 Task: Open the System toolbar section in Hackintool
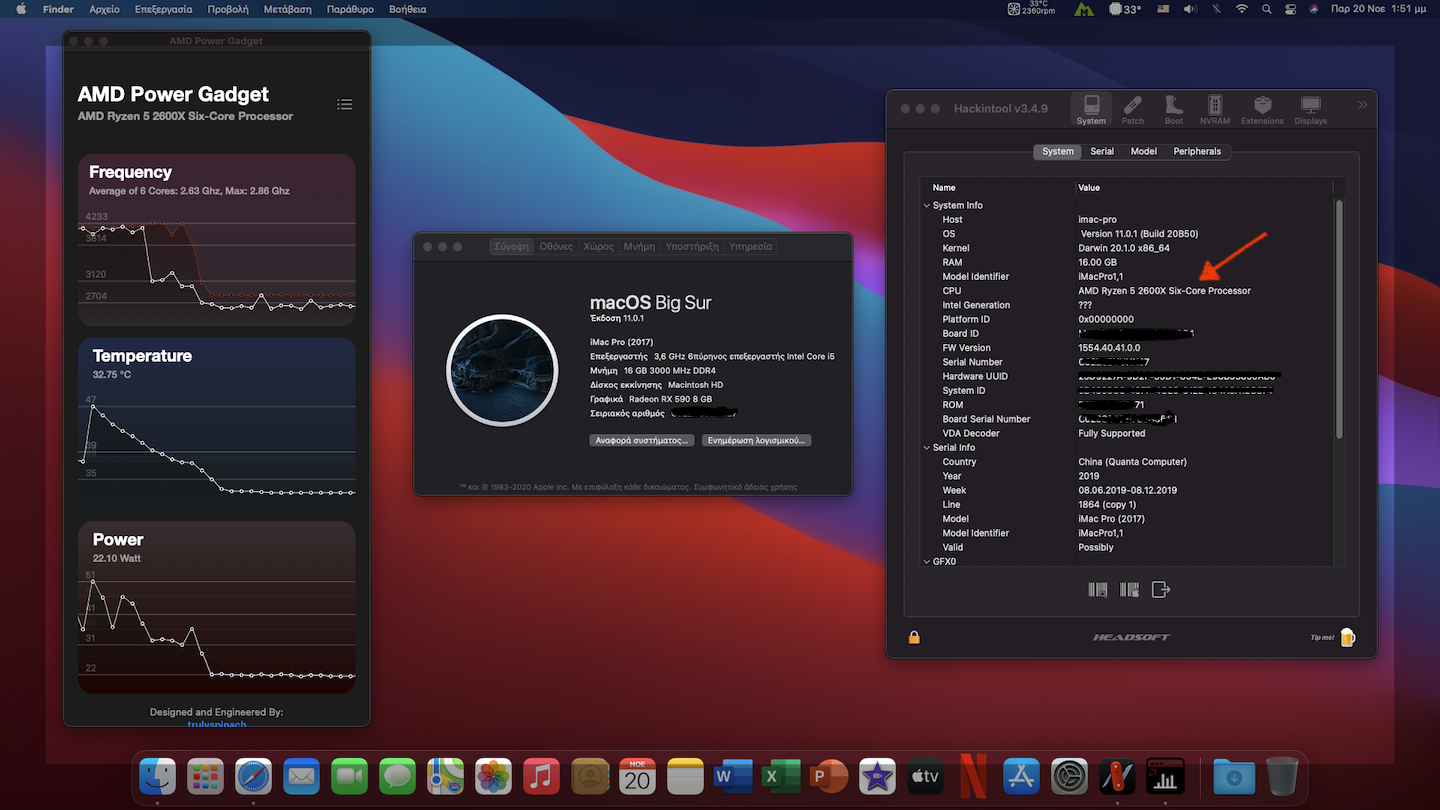[x=1091, y=110]
